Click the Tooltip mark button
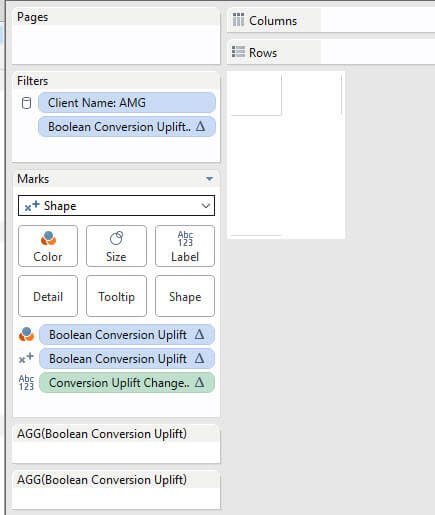 click(116, 296)
